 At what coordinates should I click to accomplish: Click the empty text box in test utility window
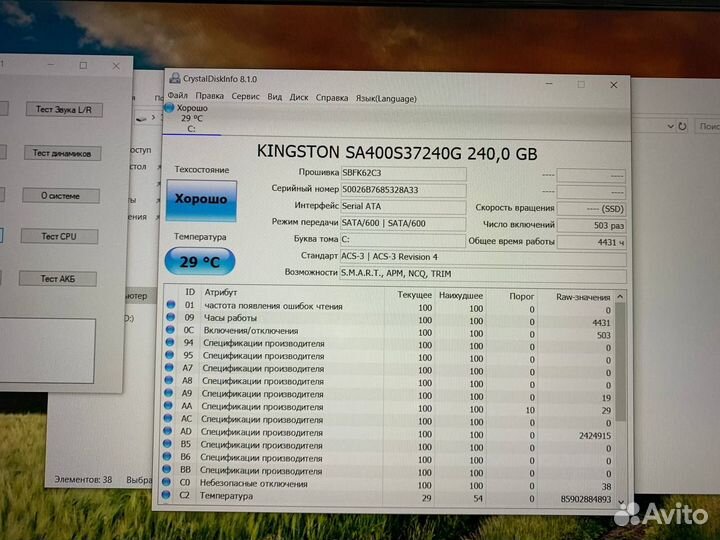[x=47, y=351]
